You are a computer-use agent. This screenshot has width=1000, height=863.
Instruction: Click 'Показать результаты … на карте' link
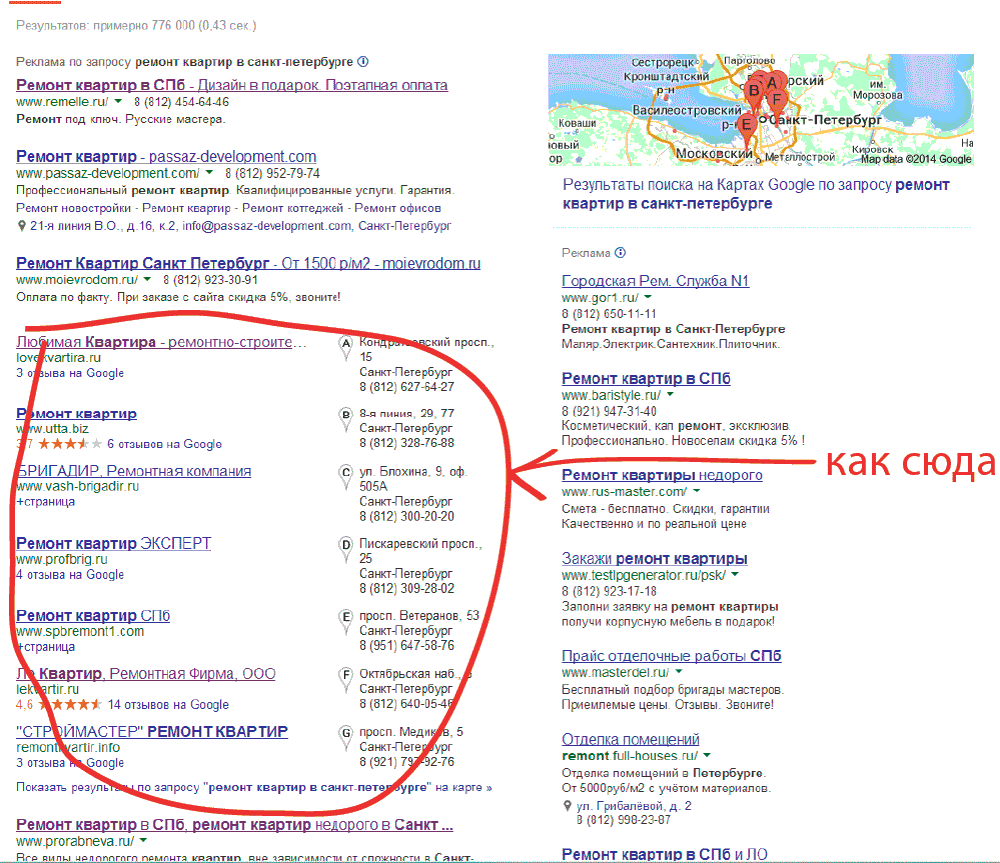(254, 787)
